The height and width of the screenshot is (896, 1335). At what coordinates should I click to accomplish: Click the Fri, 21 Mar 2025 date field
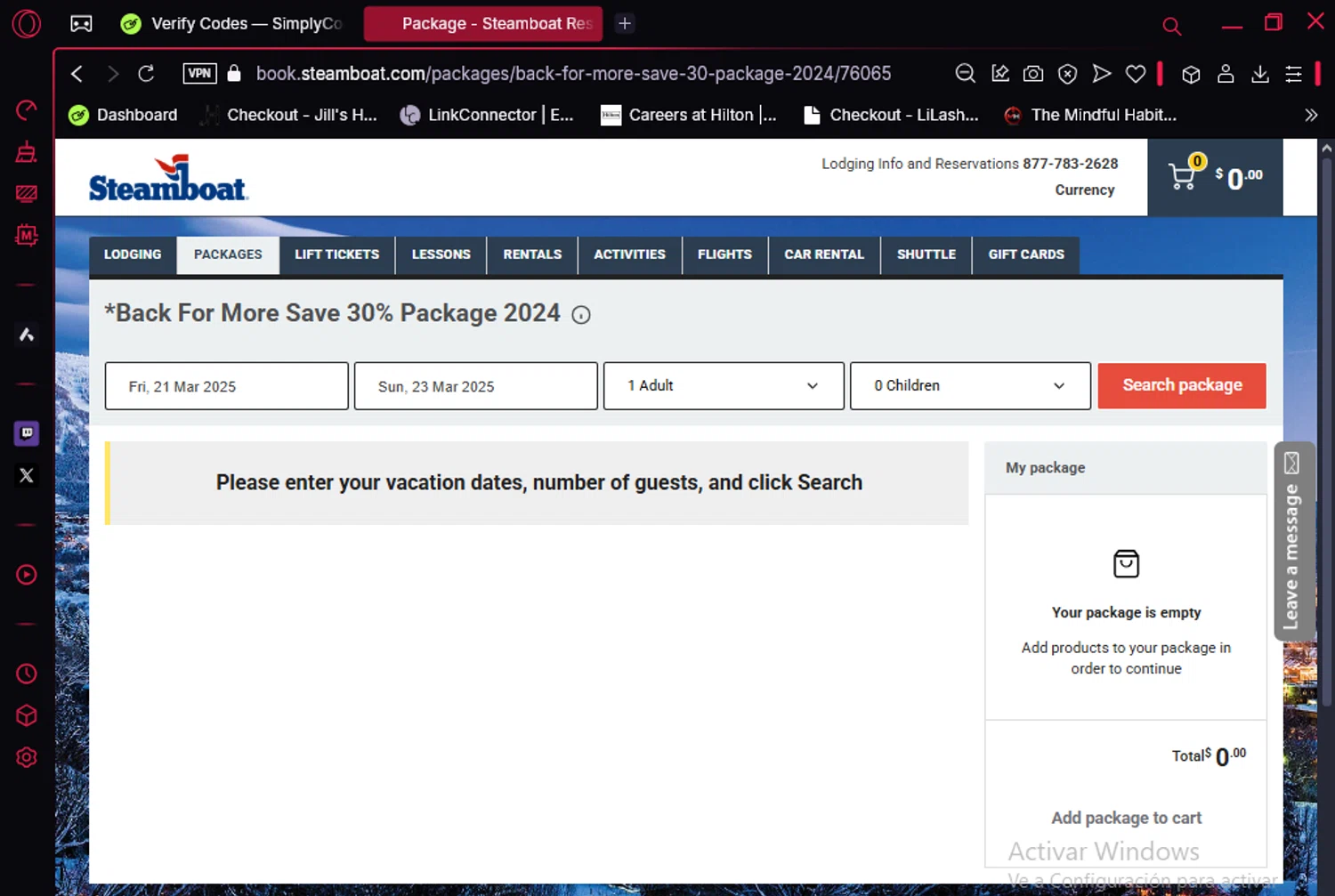pos(227,386)
